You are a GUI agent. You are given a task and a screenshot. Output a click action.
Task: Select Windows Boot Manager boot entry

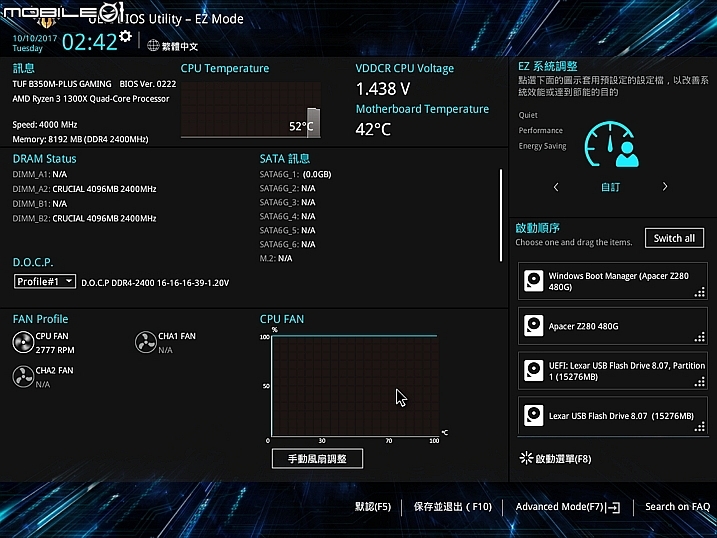613,281
